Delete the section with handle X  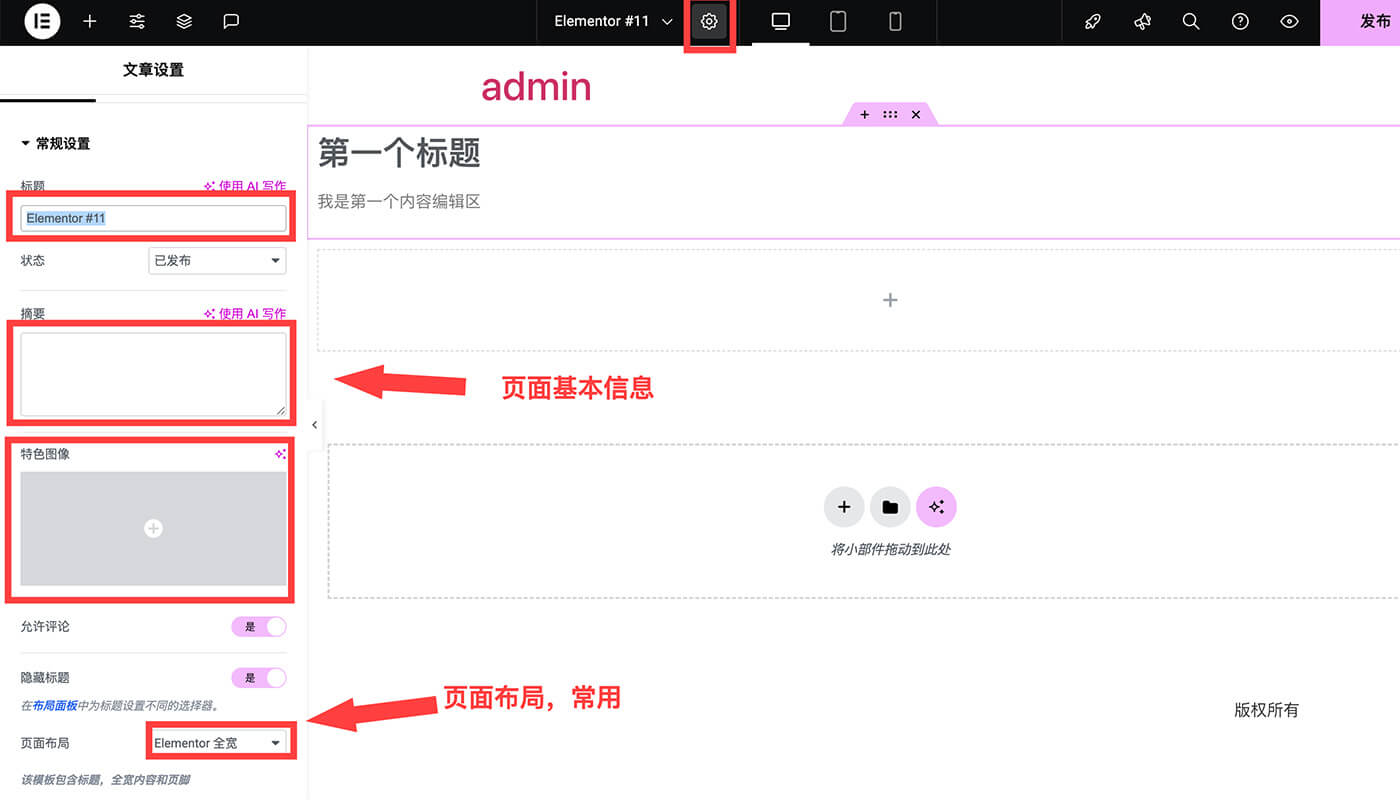916,115
